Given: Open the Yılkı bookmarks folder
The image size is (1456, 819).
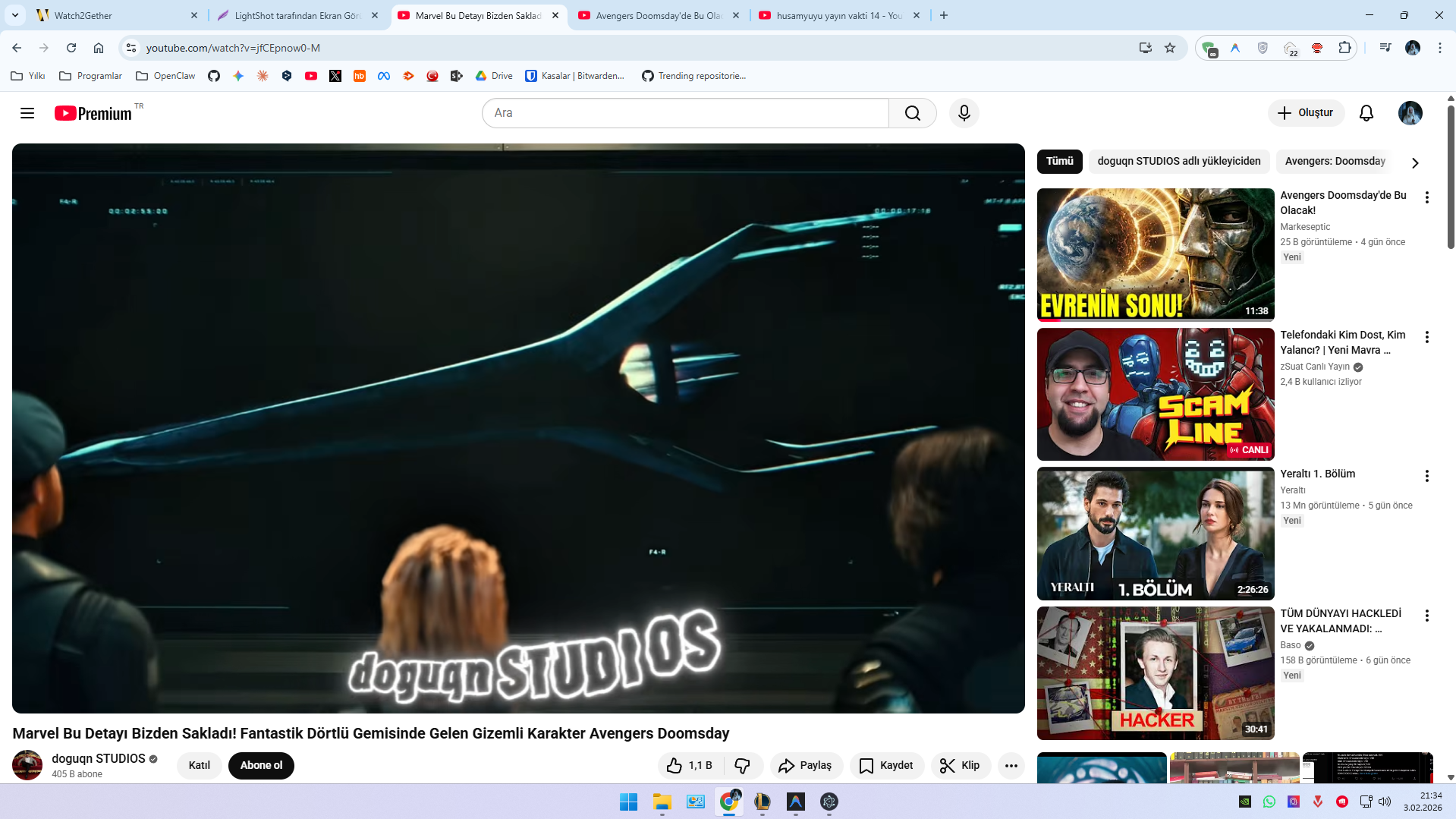Looking at the screenshot, I should tap(28, 76).
